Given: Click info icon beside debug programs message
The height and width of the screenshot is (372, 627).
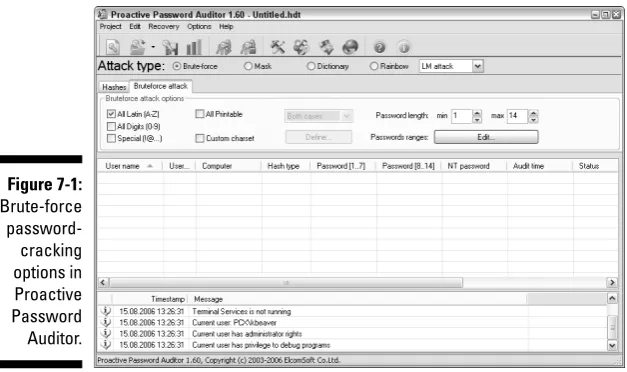Looking at the screenshot, I should [x=106, y=344].
